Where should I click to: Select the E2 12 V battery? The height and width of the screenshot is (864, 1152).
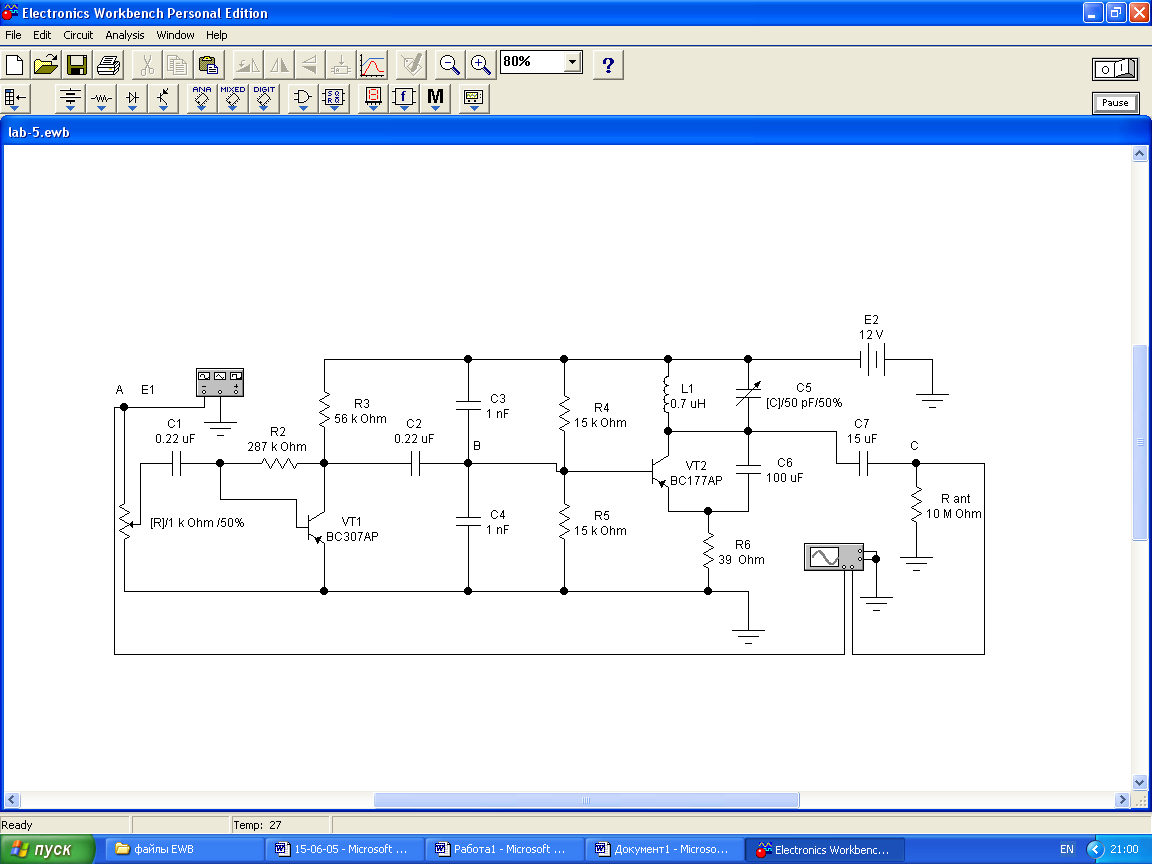[872, 360]
